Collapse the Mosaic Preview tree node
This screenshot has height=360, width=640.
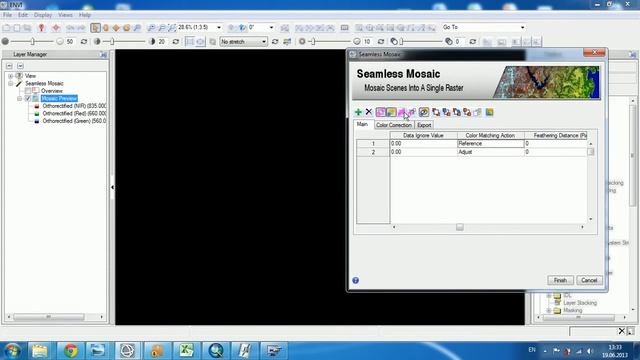pyautogui.click(x=19, y=98)
